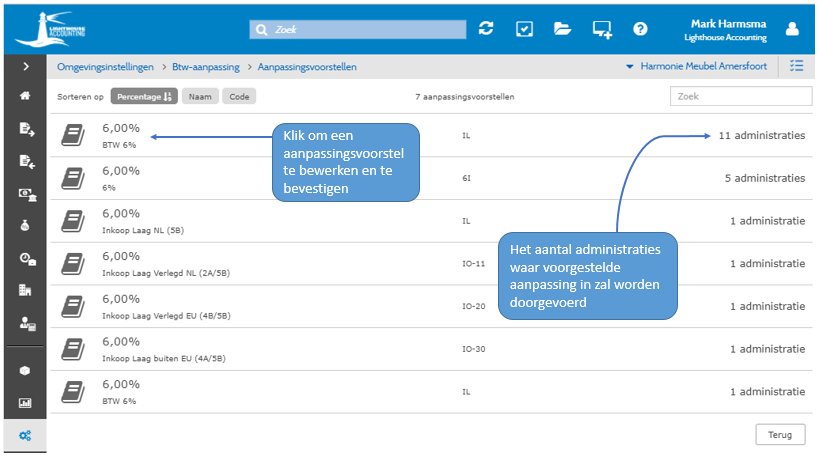This screenshot has height=464, width=818.
Task: Navigate to Omgevingsinstellingen breadcrumb
Action: 105,67
